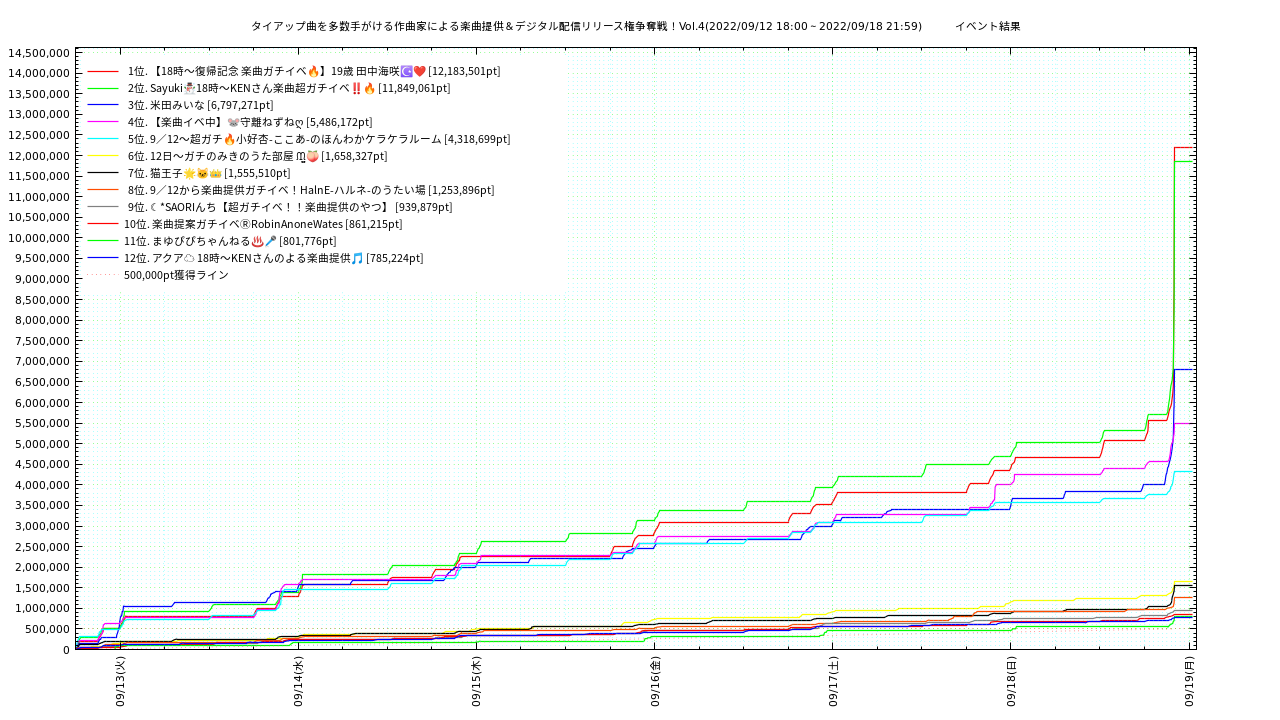Image resolution: width=1280 pixels, height=720 pixels.
Task: Click the 10位 RobinAnoneWates legend label
Action: point(263,224)
